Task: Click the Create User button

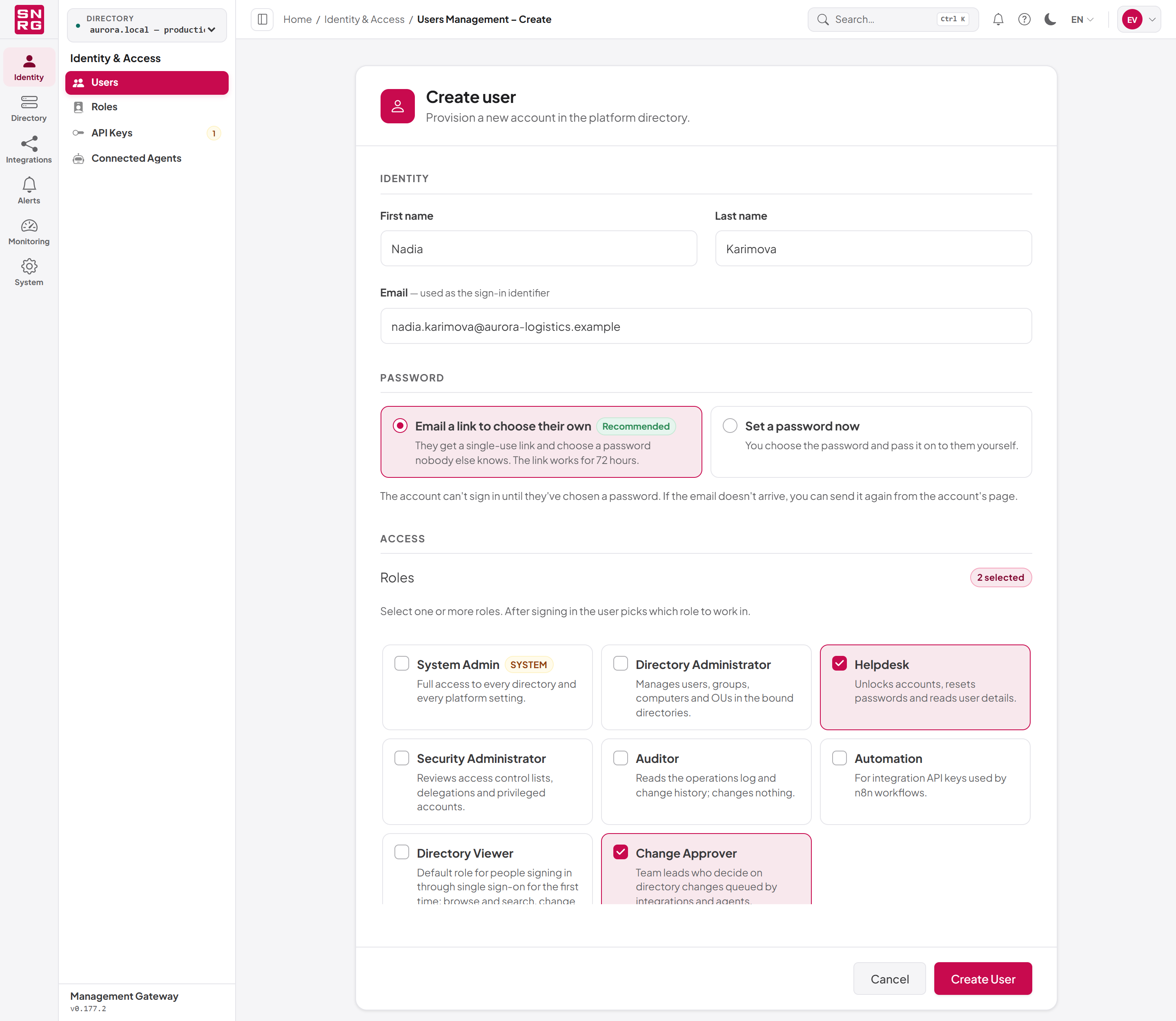Action: (x=983, y=979)
